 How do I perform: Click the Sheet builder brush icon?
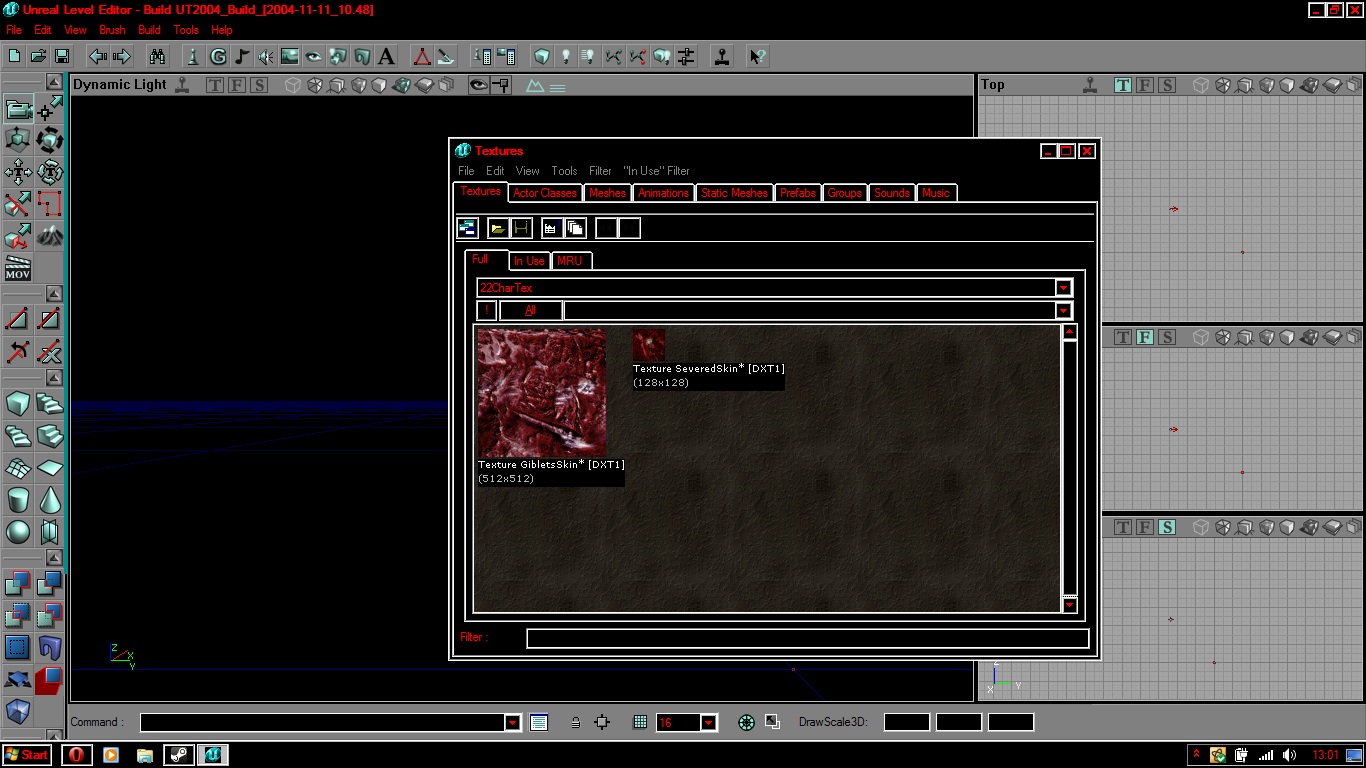[49, 468]
